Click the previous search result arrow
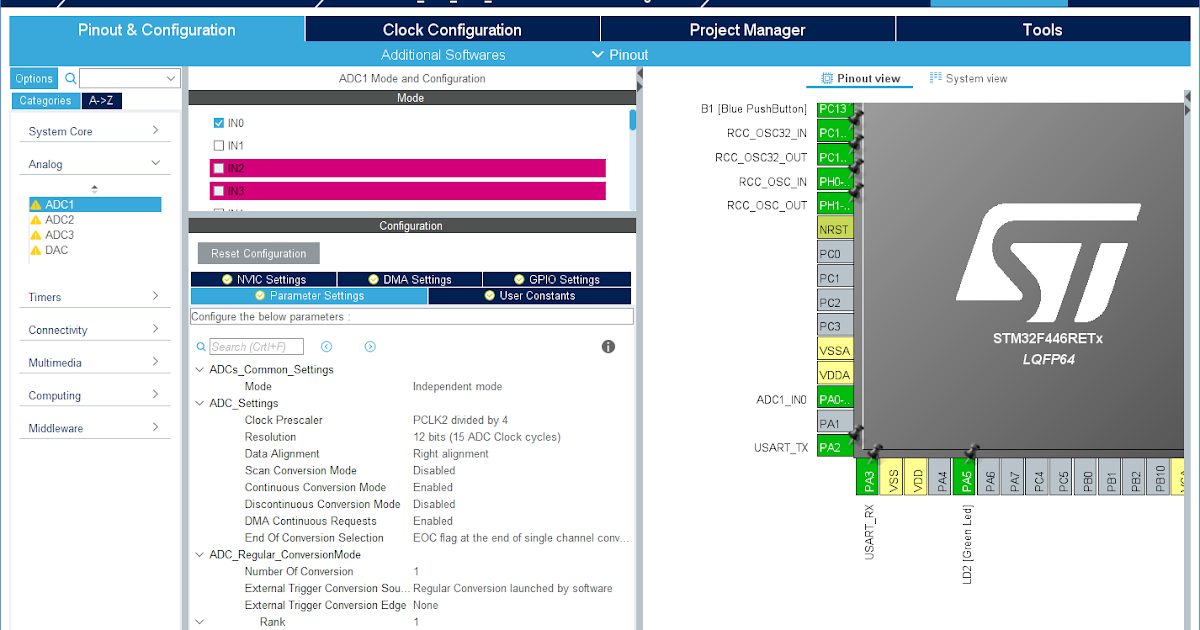1200x630 pixels. pos(326,346)
